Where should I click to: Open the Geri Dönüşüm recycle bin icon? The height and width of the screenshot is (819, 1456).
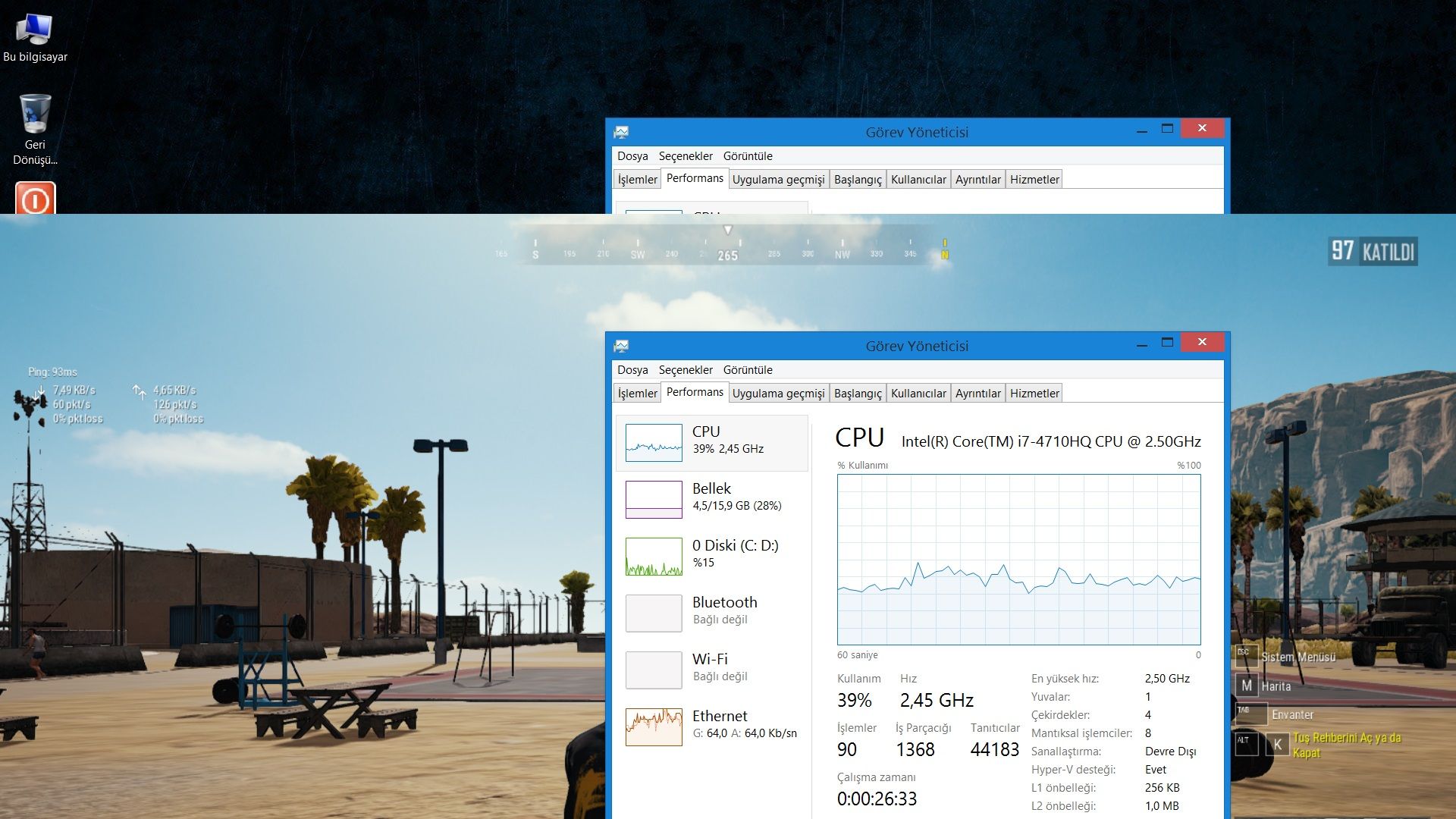(x=35, y=115)
